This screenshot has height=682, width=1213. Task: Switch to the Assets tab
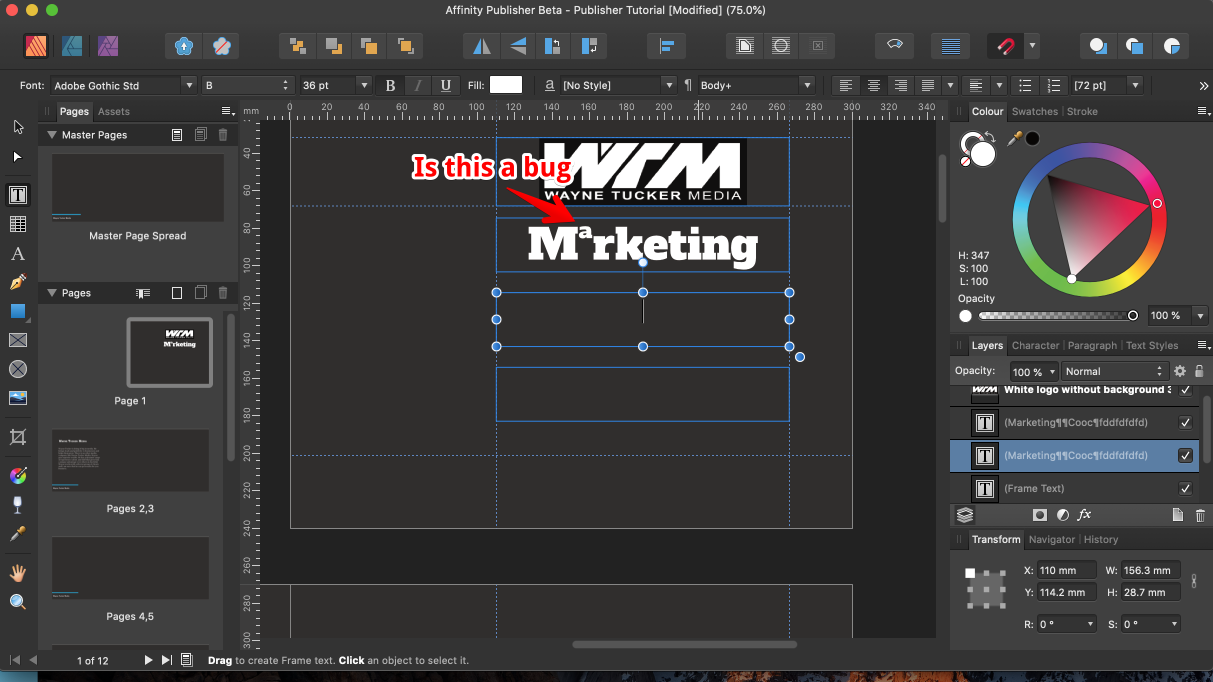pyautogui.click(x=114, y=112)
